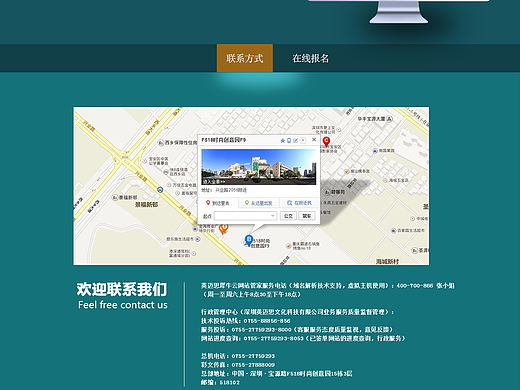Viewport: 520px width, 390px height.
Task: Click the 总部地址 address line
Action: 276,374
